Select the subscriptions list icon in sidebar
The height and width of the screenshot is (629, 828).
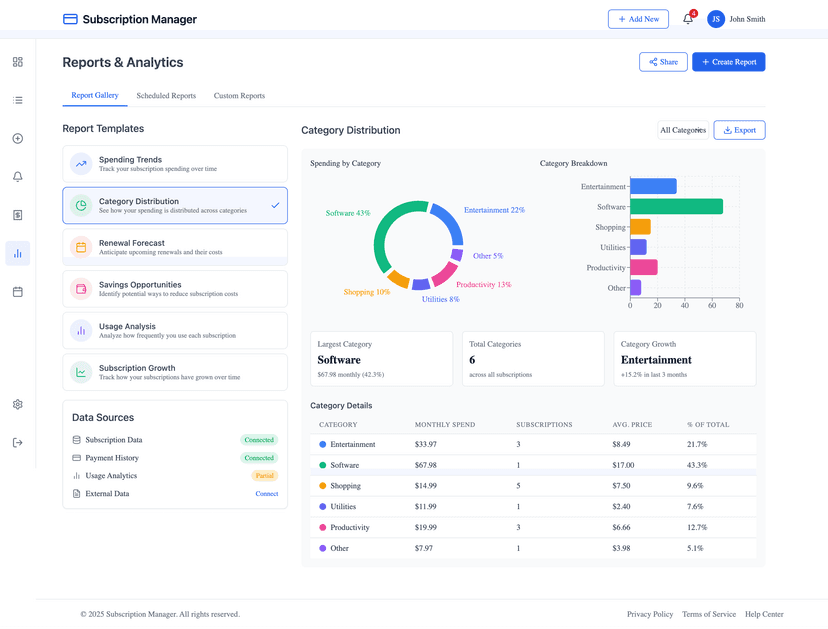click(x=17, y=100)
